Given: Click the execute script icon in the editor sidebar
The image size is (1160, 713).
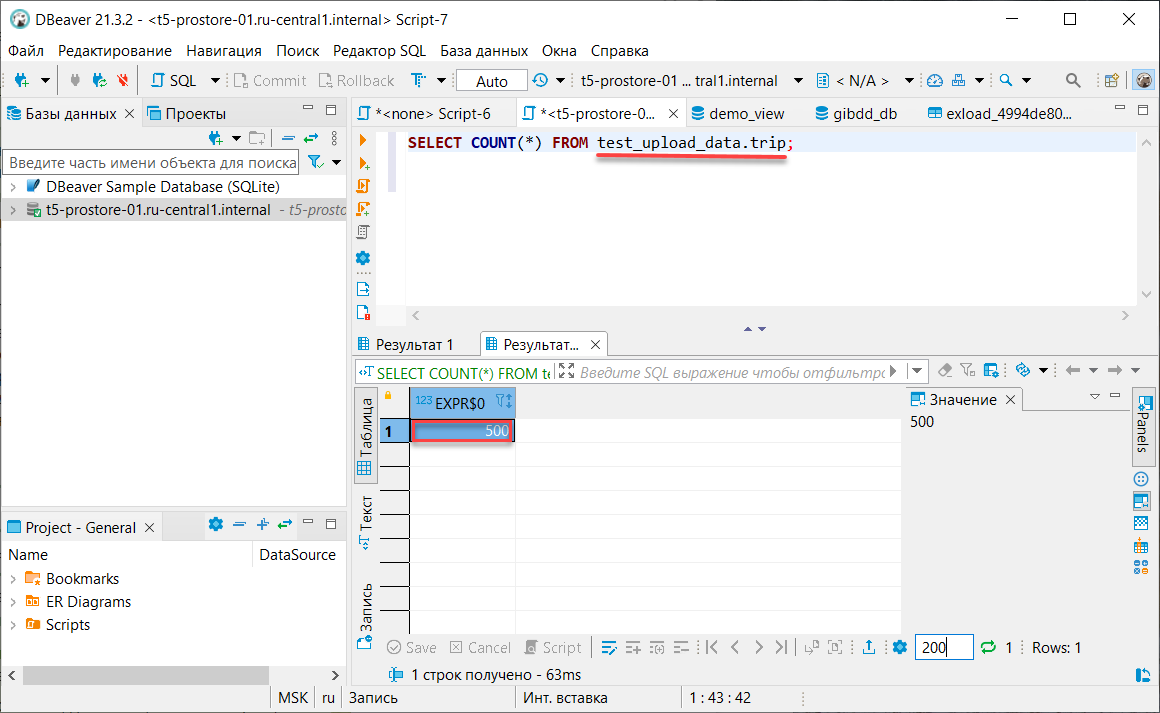Looking at the screenshot, I should (363, 186).
